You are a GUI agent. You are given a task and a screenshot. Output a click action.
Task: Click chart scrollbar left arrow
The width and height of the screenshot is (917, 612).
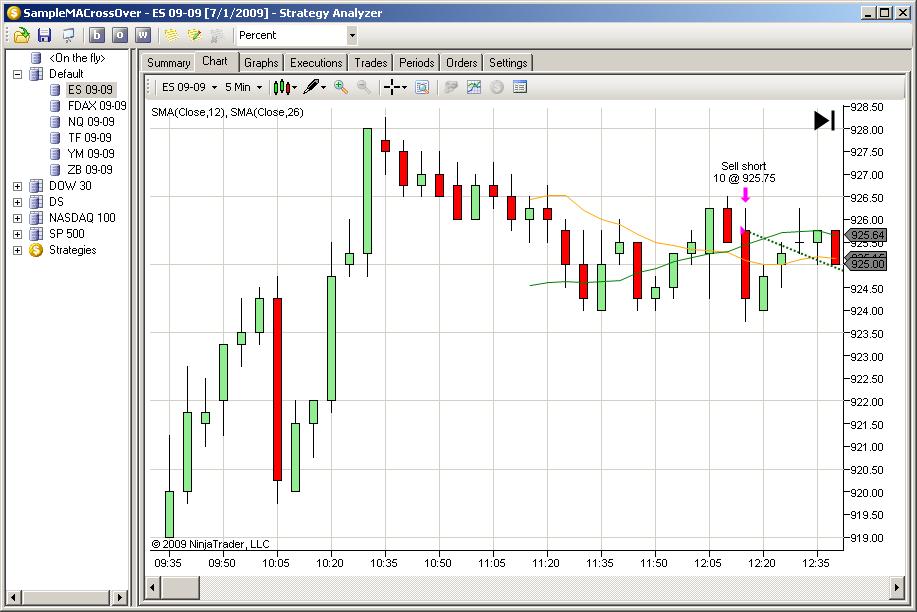coord(153,587)
